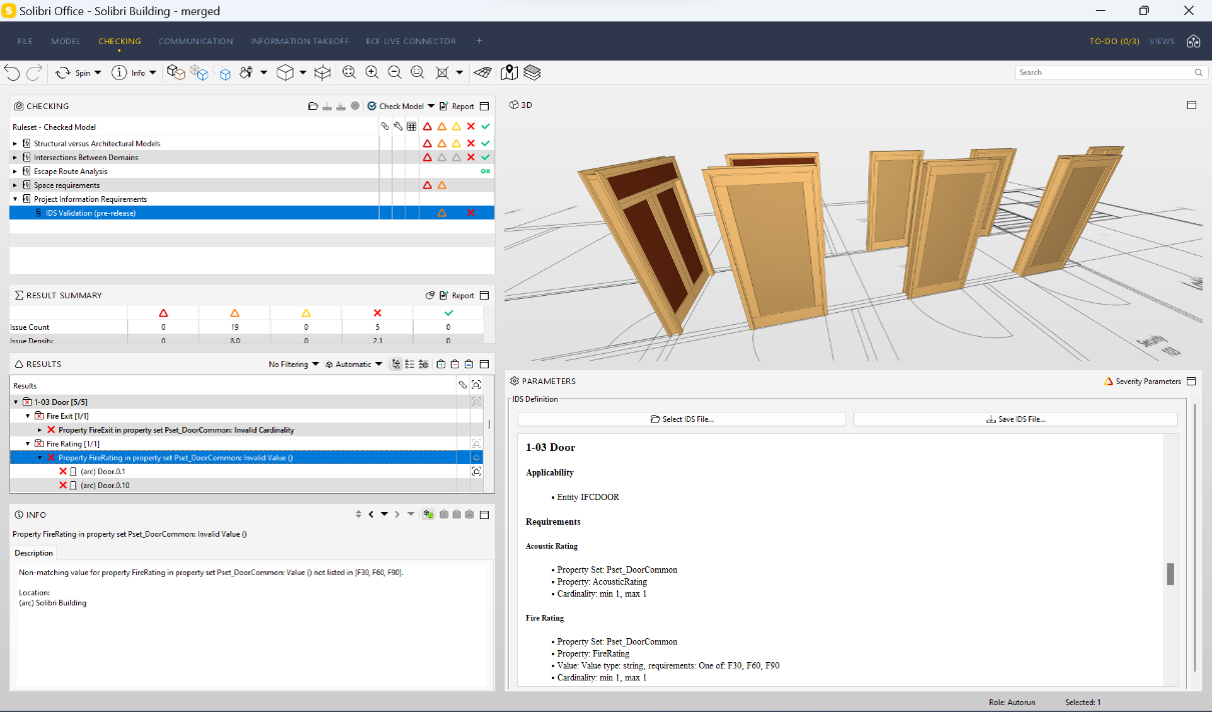Collapse the 1-03 Door result group
Screen dimensions: 1216x715
coord(15,401)
